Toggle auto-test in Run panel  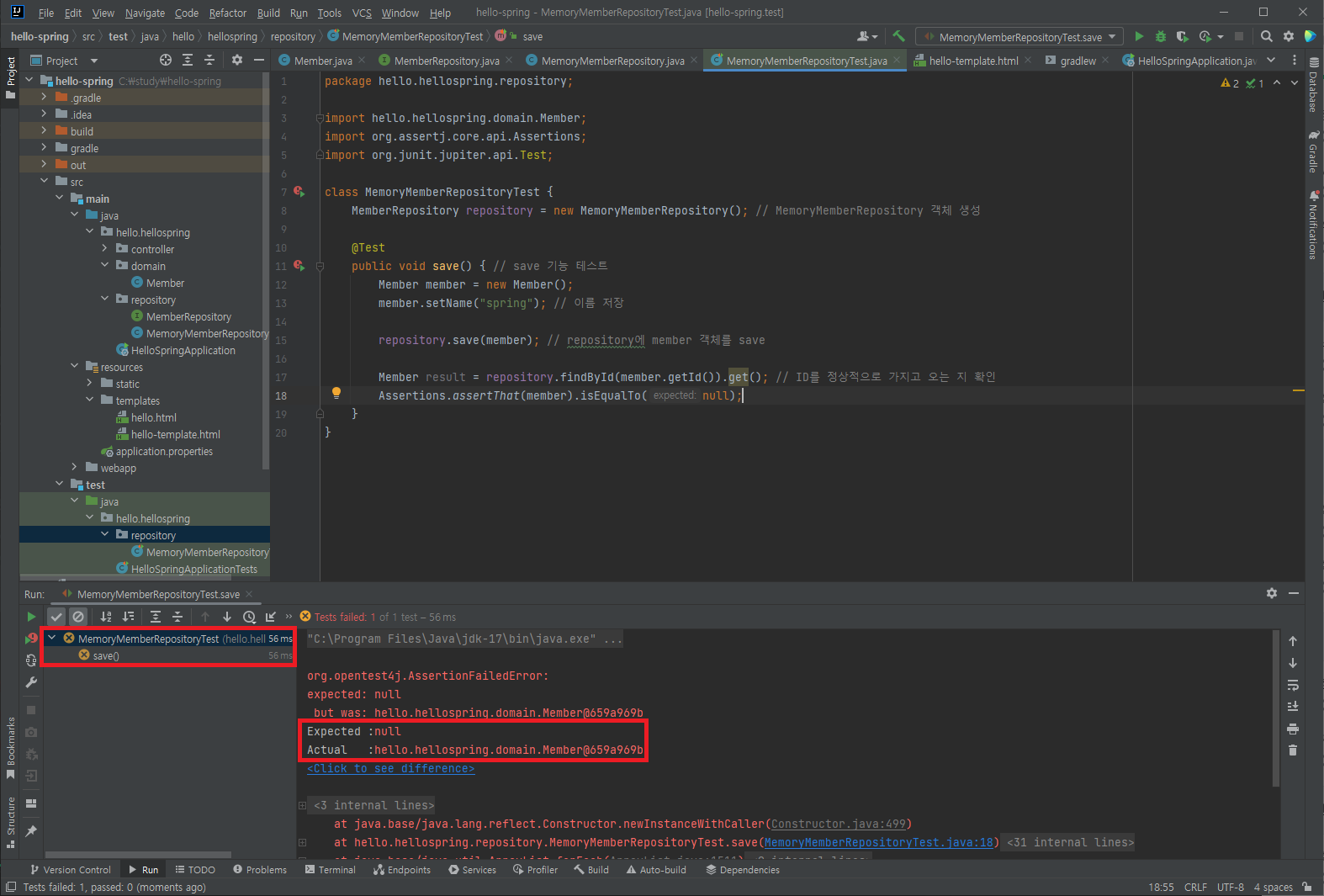31,660
